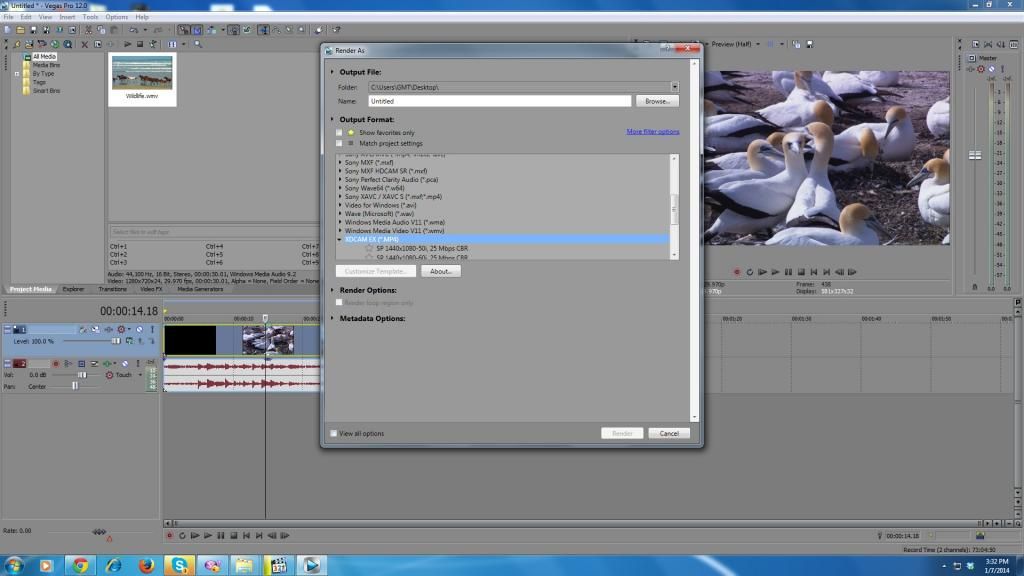
Task: Click the Browse... button
Action: pyautogui.click(x=657, y=101)
